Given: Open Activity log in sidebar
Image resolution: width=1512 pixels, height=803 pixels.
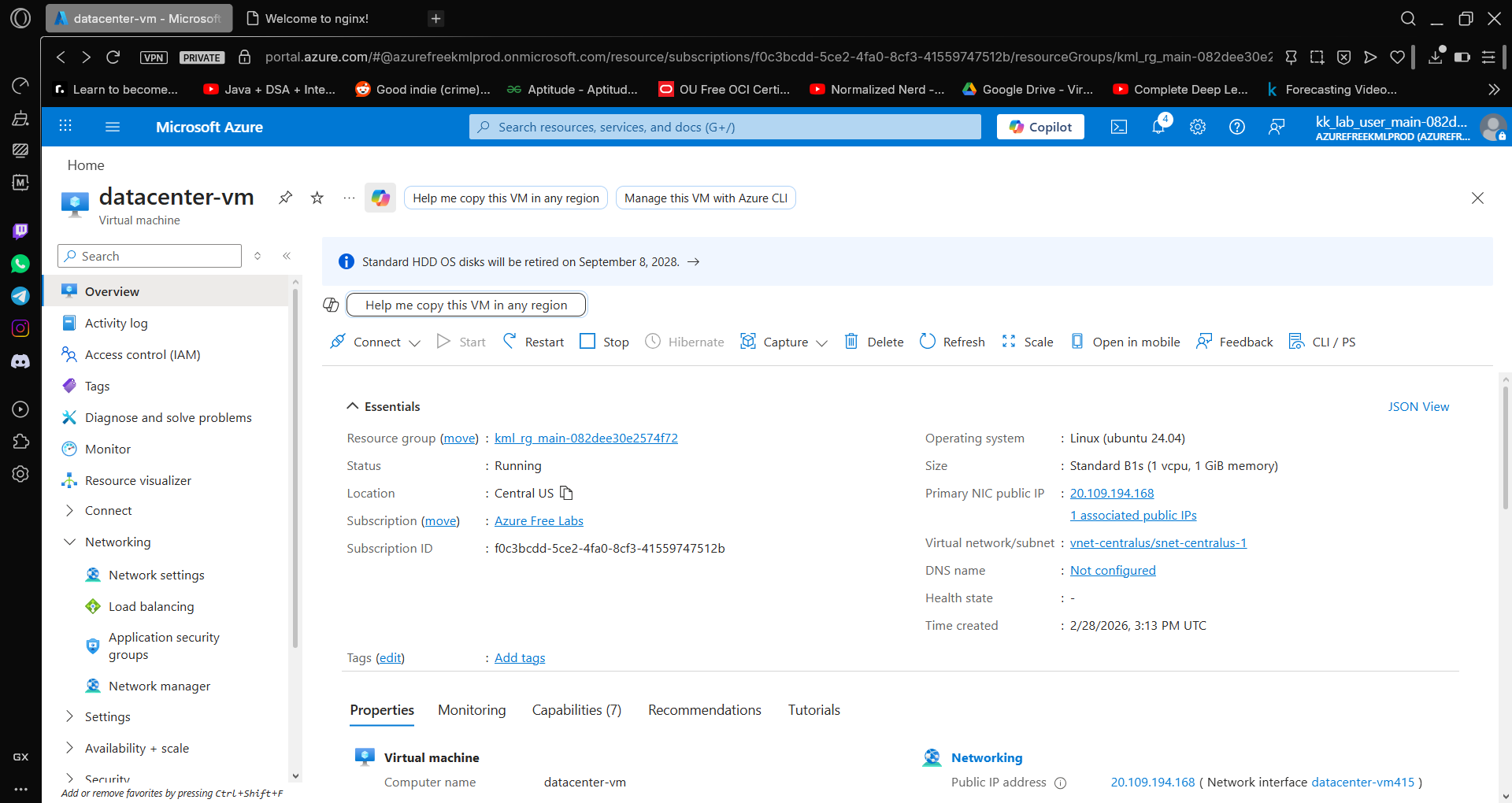Looking at the screenshot, I should click(x=117, y=323).
